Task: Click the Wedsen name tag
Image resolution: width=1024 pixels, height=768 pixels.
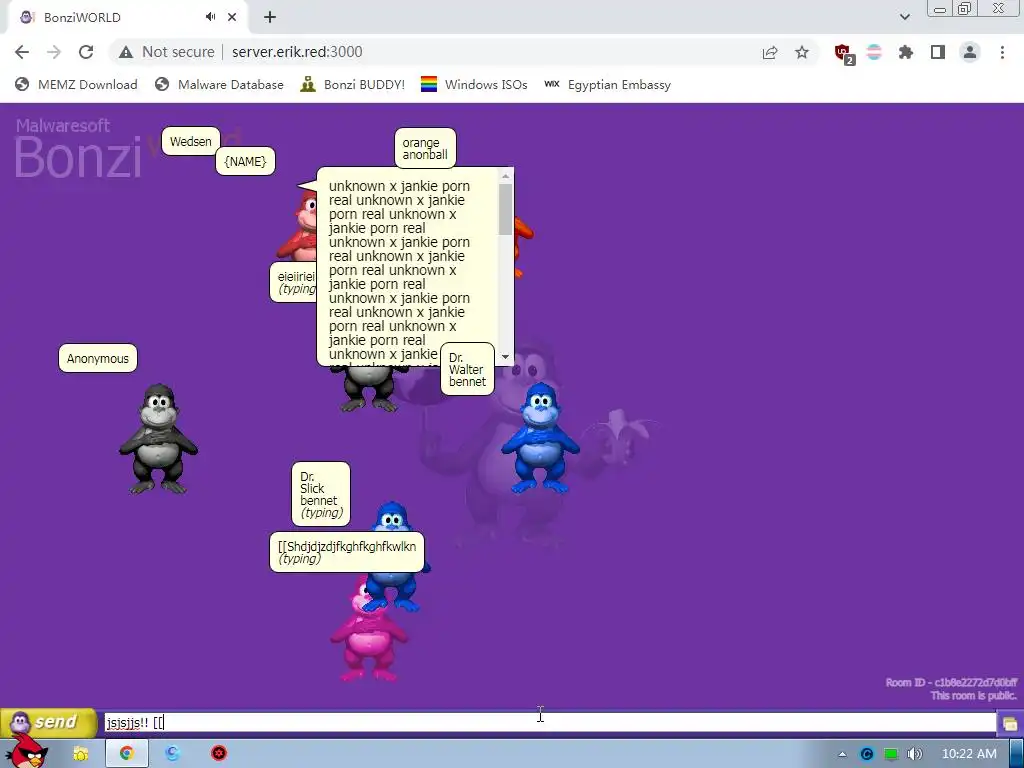Action: click(191, 141)
